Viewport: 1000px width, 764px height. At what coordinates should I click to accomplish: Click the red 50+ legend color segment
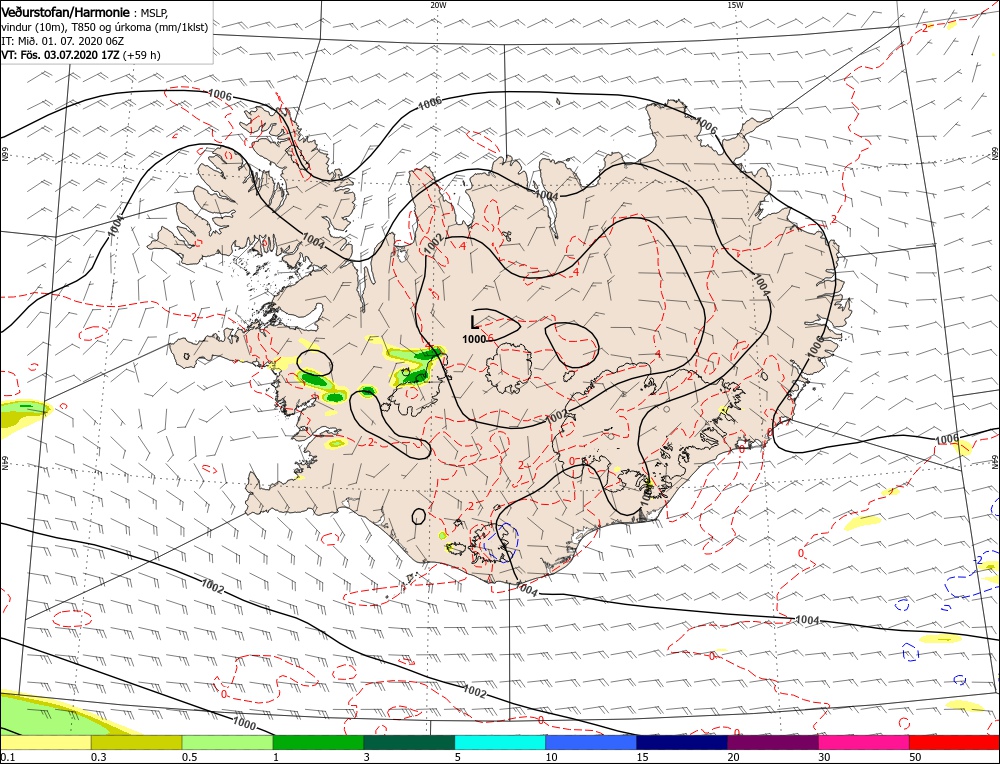pos(955,742)
